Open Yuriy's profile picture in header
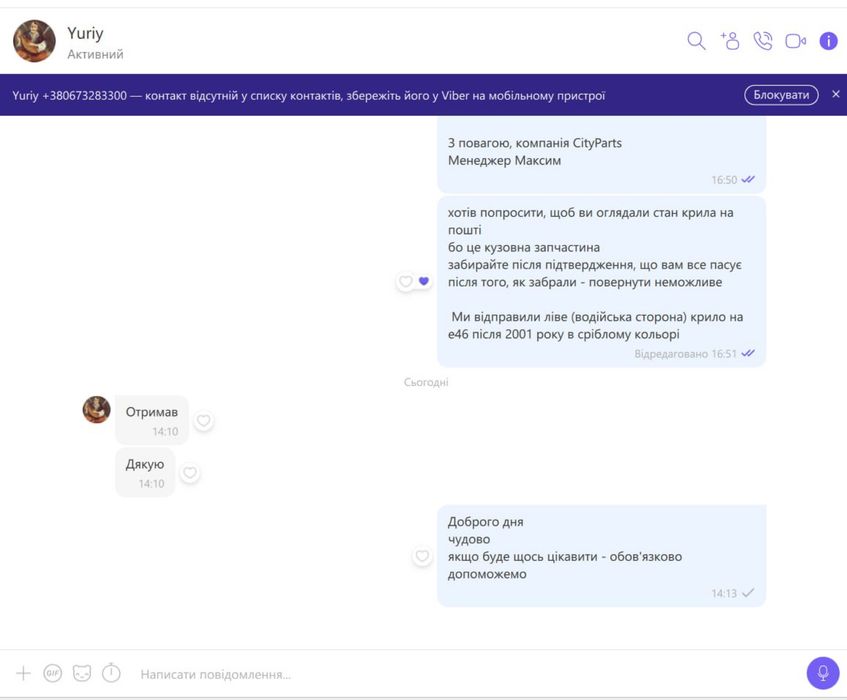This screenshot has width=847, height=700. (34, 41)
